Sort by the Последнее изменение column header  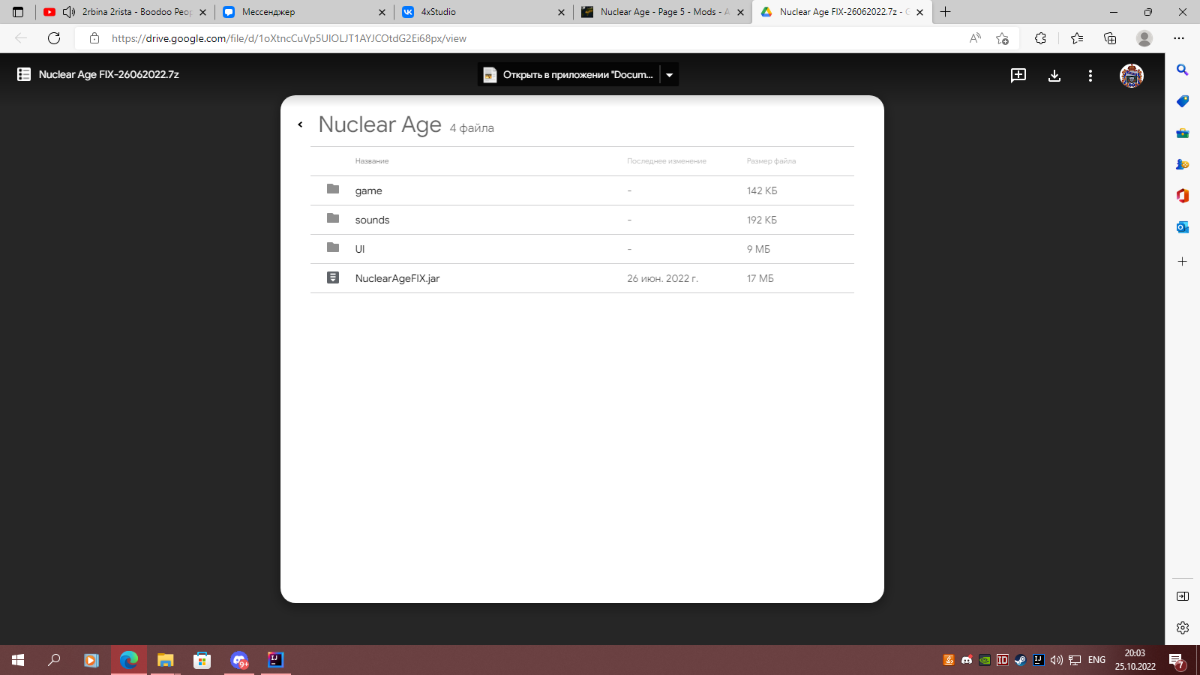[667, 161]
